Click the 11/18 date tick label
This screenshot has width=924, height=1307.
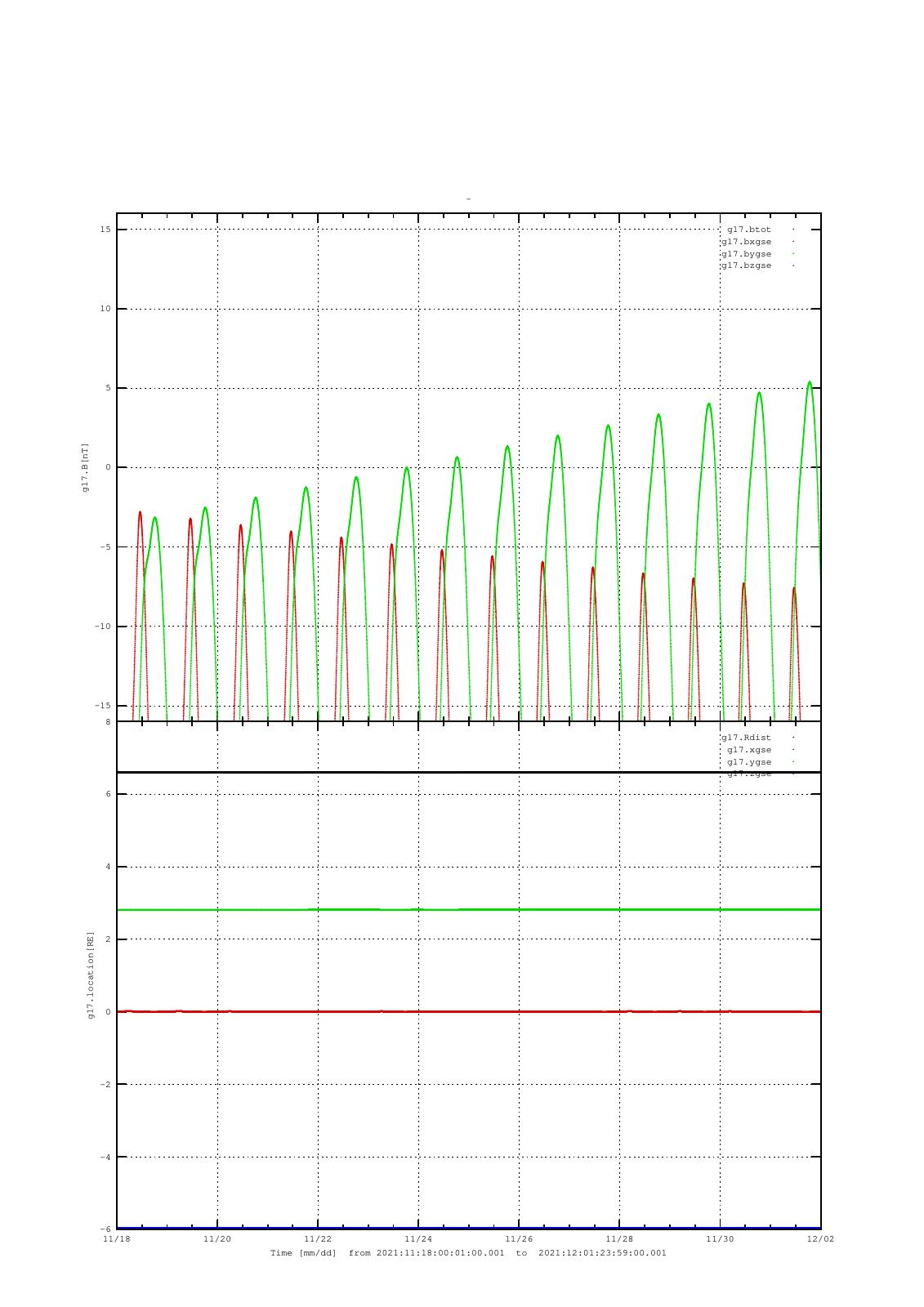(x=116, y=1238)
